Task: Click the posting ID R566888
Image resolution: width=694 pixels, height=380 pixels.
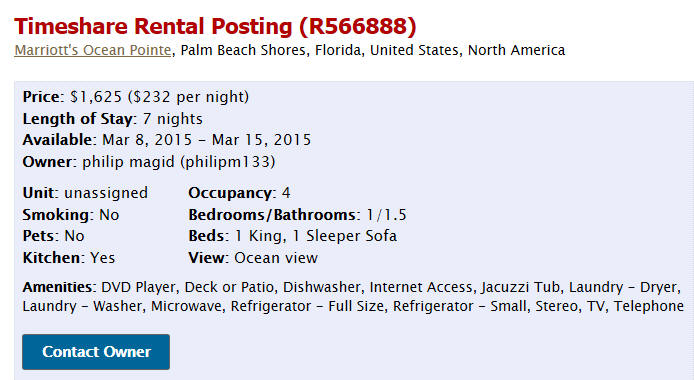Action: click(x=358, y=26)
